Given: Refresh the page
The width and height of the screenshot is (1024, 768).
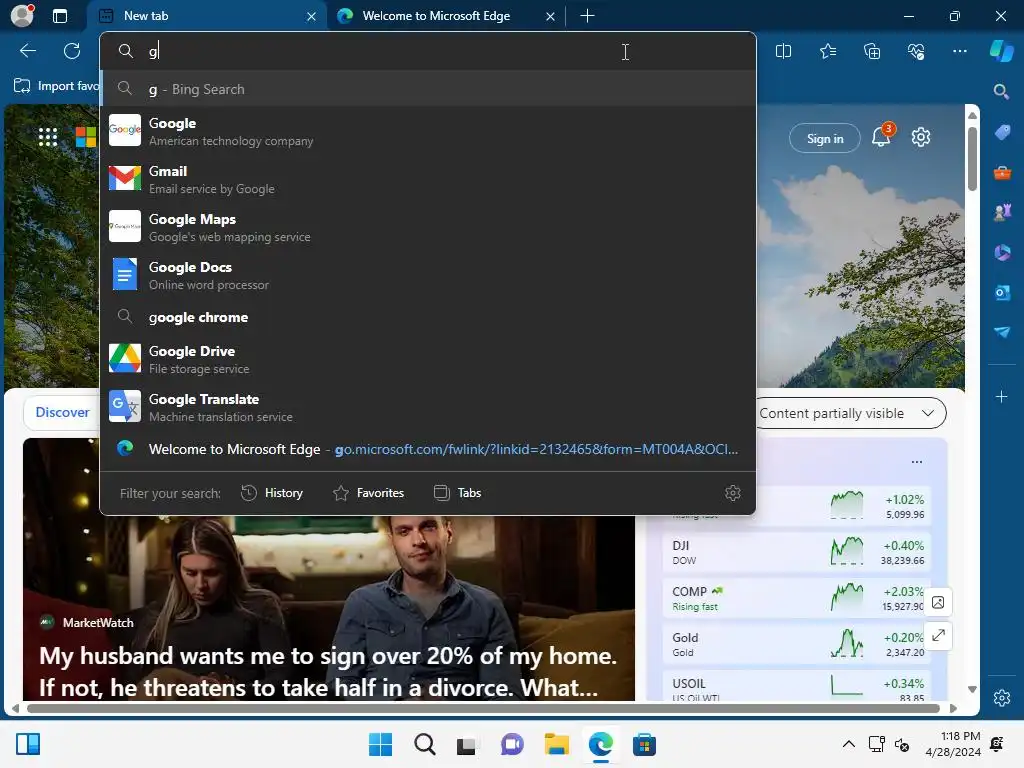Looking at the screenshot, I should [72, 51].
